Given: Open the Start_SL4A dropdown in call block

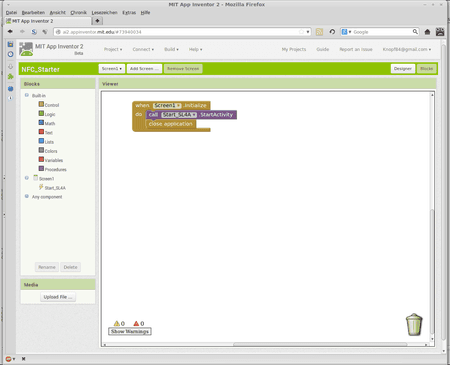Looking at the screenshot, I should coord(179,115).
